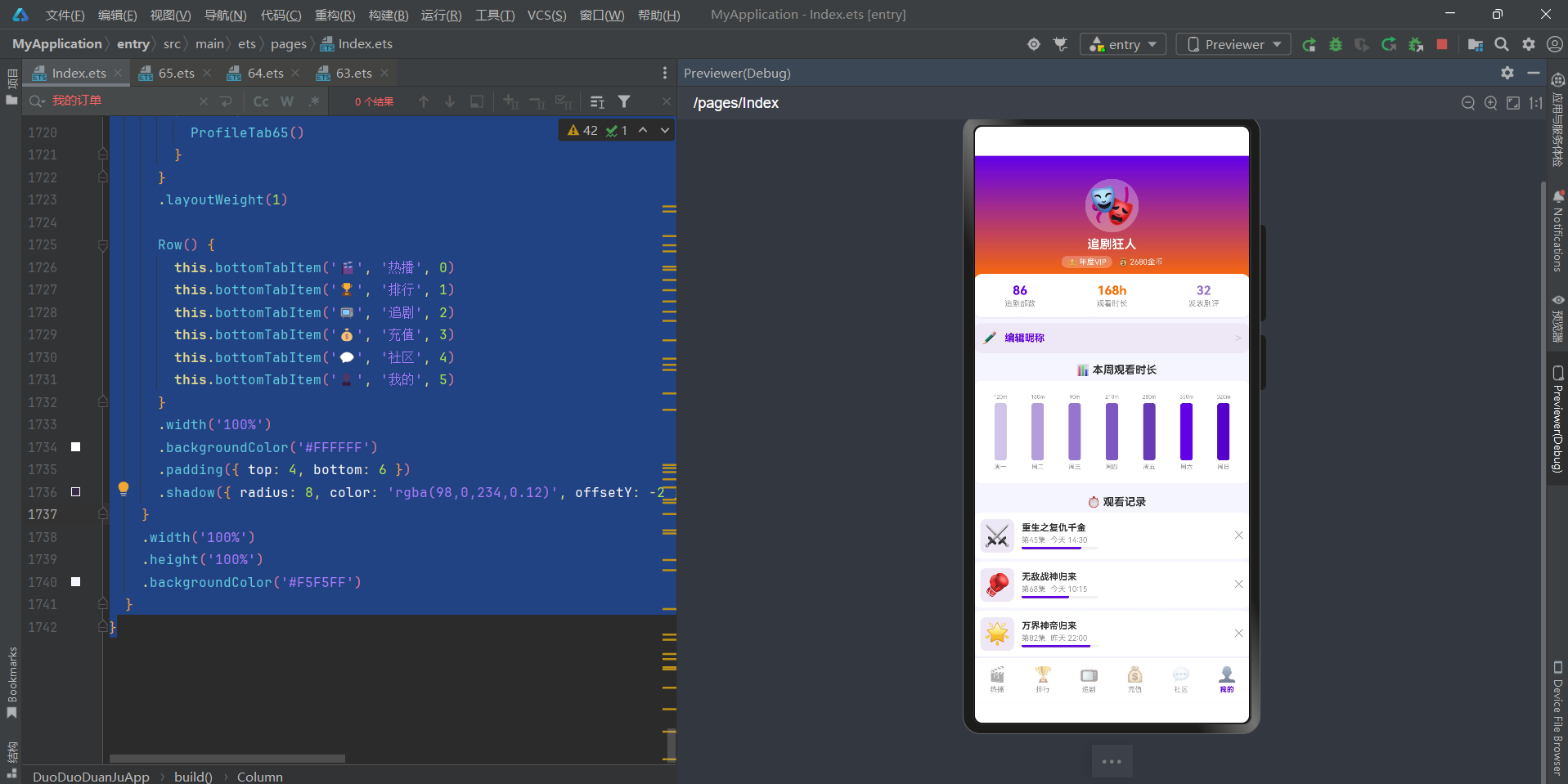
Task: Jump to next highlighted problem arrow
Action: (x=665, y=130)
